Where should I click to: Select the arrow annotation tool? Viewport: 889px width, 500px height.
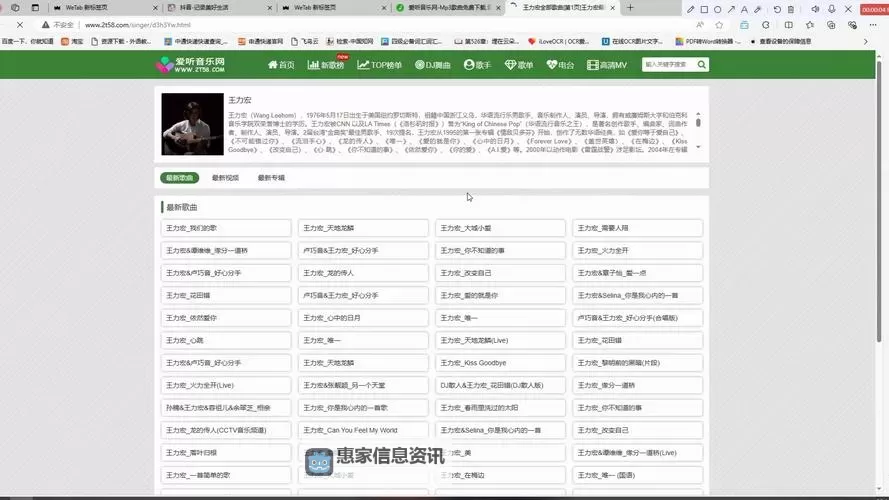[x=731, y=9]
